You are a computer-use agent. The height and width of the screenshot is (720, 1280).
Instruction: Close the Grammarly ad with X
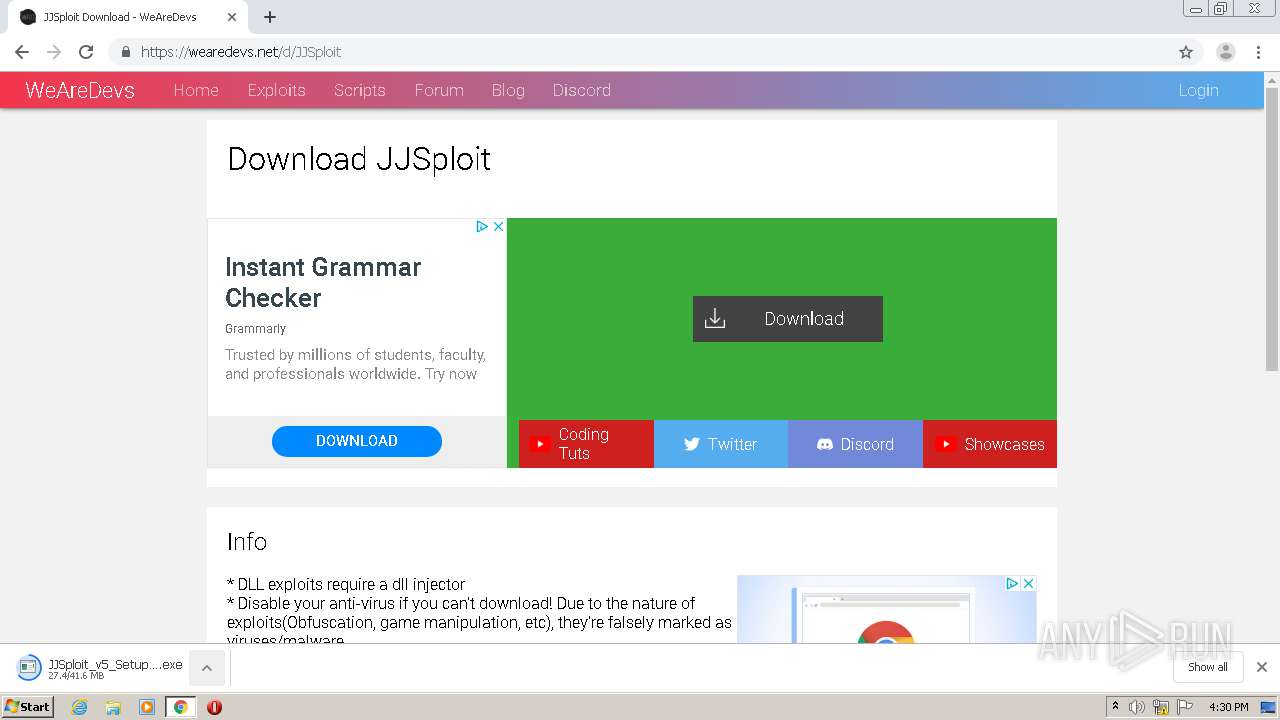[498, 227]
